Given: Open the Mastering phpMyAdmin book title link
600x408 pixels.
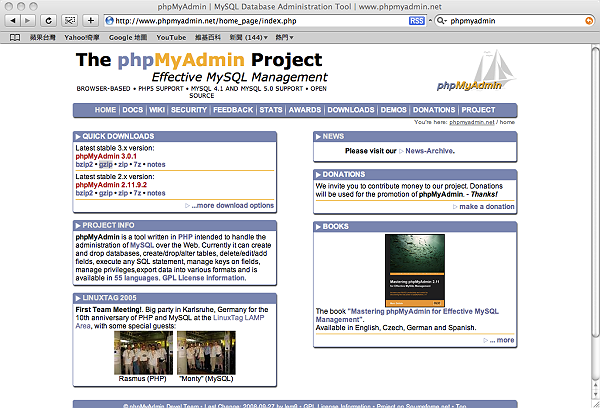Looking at the screenshot, I should [x=407, y=315].
